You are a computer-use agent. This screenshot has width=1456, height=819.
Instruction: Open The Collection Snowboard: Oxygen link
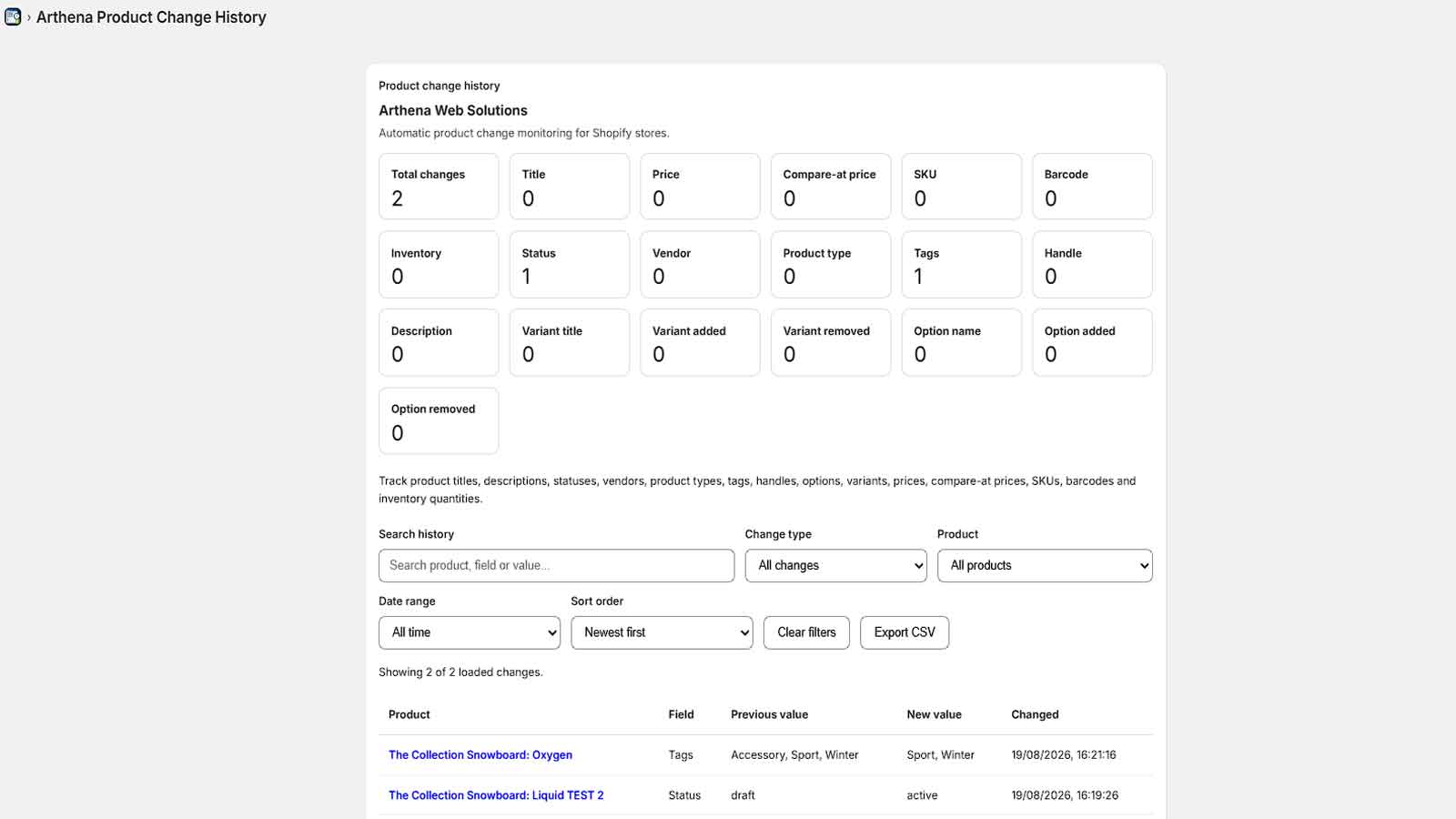click(x=480, y=755)
